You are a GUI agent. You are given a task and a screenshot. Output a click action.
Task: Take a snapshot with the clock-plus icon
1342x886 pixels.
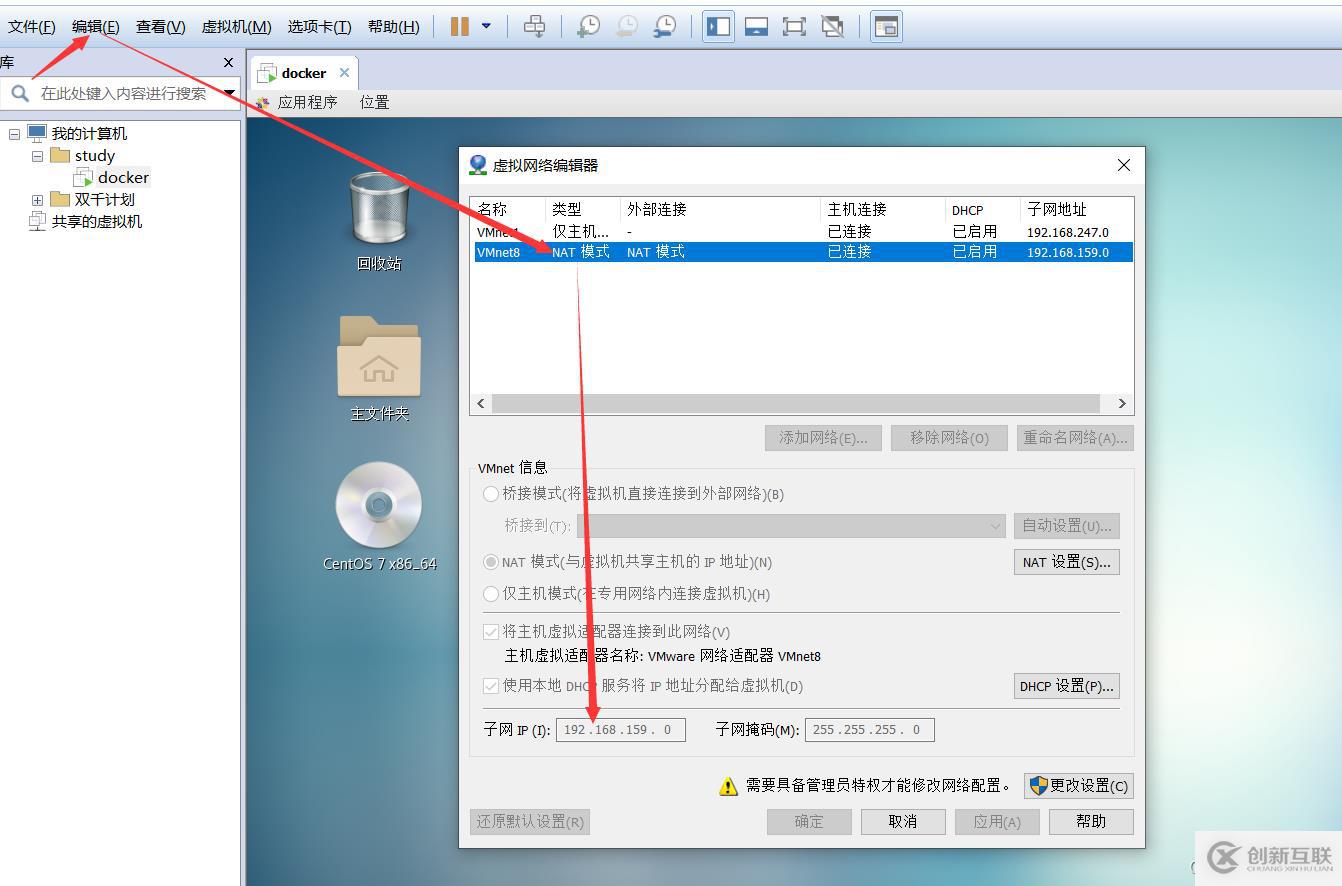[589, 27]
